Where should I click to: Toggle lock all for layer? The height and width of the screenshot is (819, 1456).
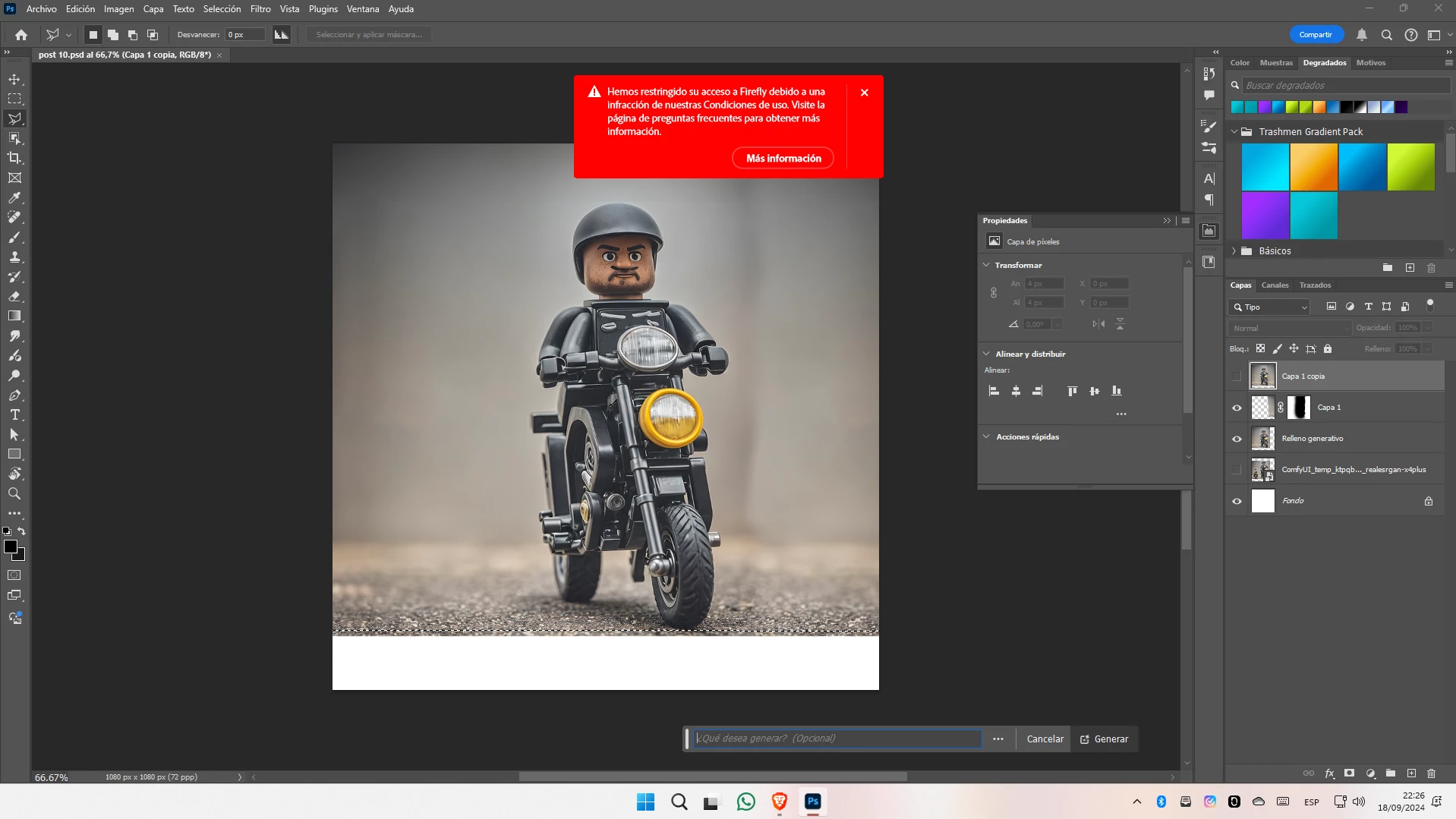(x=1328, y=349)
